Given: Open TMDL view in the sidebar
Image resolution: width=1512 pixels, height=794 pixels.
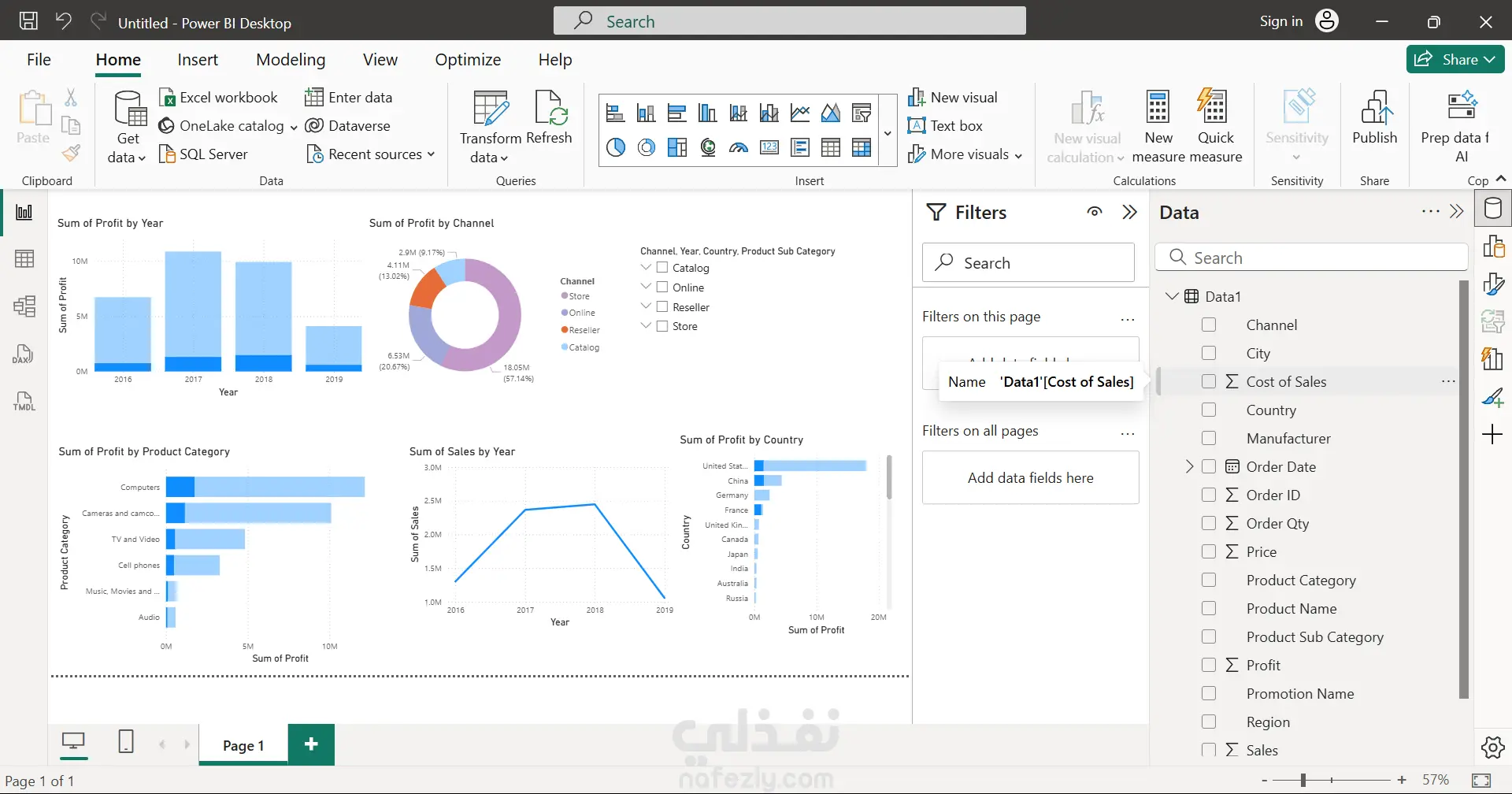Looking at the screenshot, I should point(24,401).
